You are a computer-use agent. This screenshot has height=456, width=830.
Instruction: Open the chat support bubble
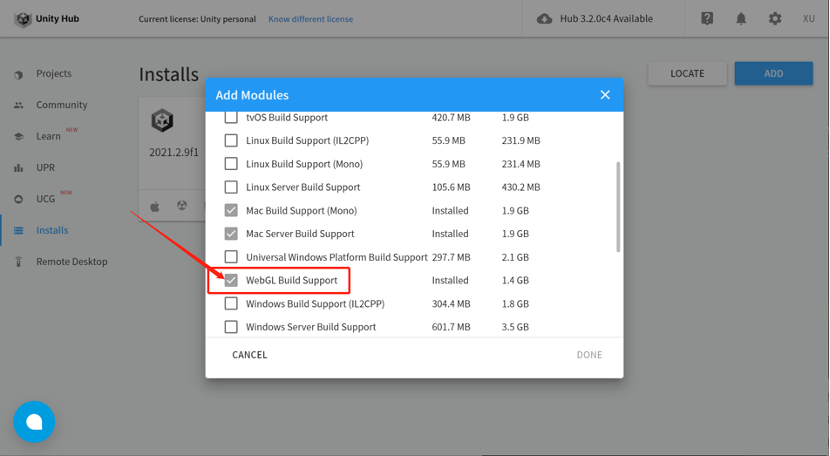(x=34, y=422)
